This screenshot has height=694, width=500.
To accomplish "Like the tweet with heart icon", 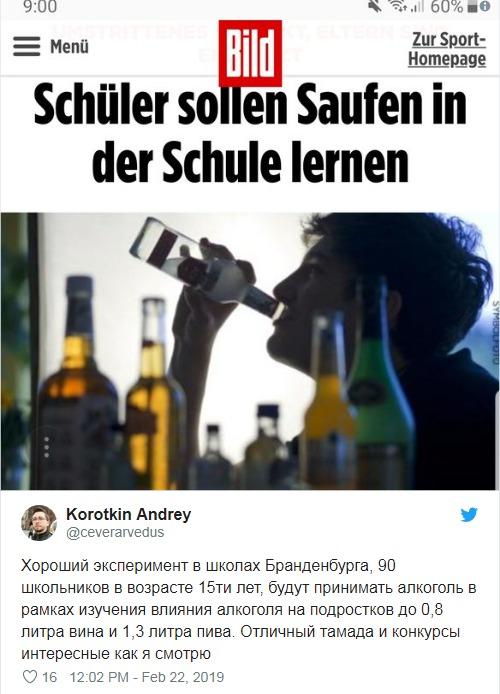I will pyautogui.click(x=30, y=677).
